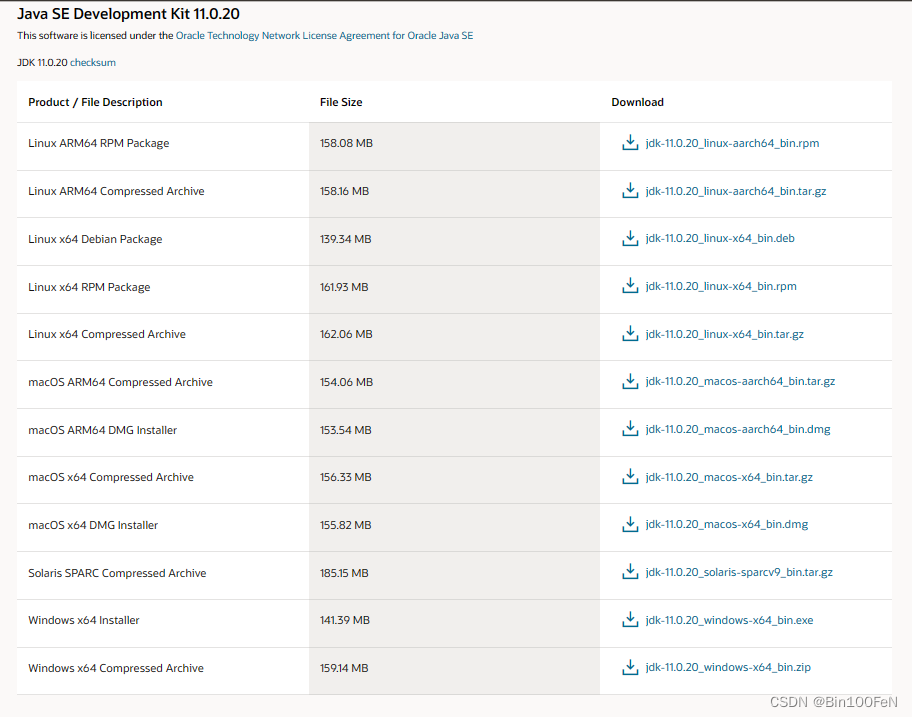Image resolution: width=912 pixels, height=717 pixels.
Task: Select Linux ARM64 Compressed Archive description
Action: pyautogui.click(x=116, y=191)
